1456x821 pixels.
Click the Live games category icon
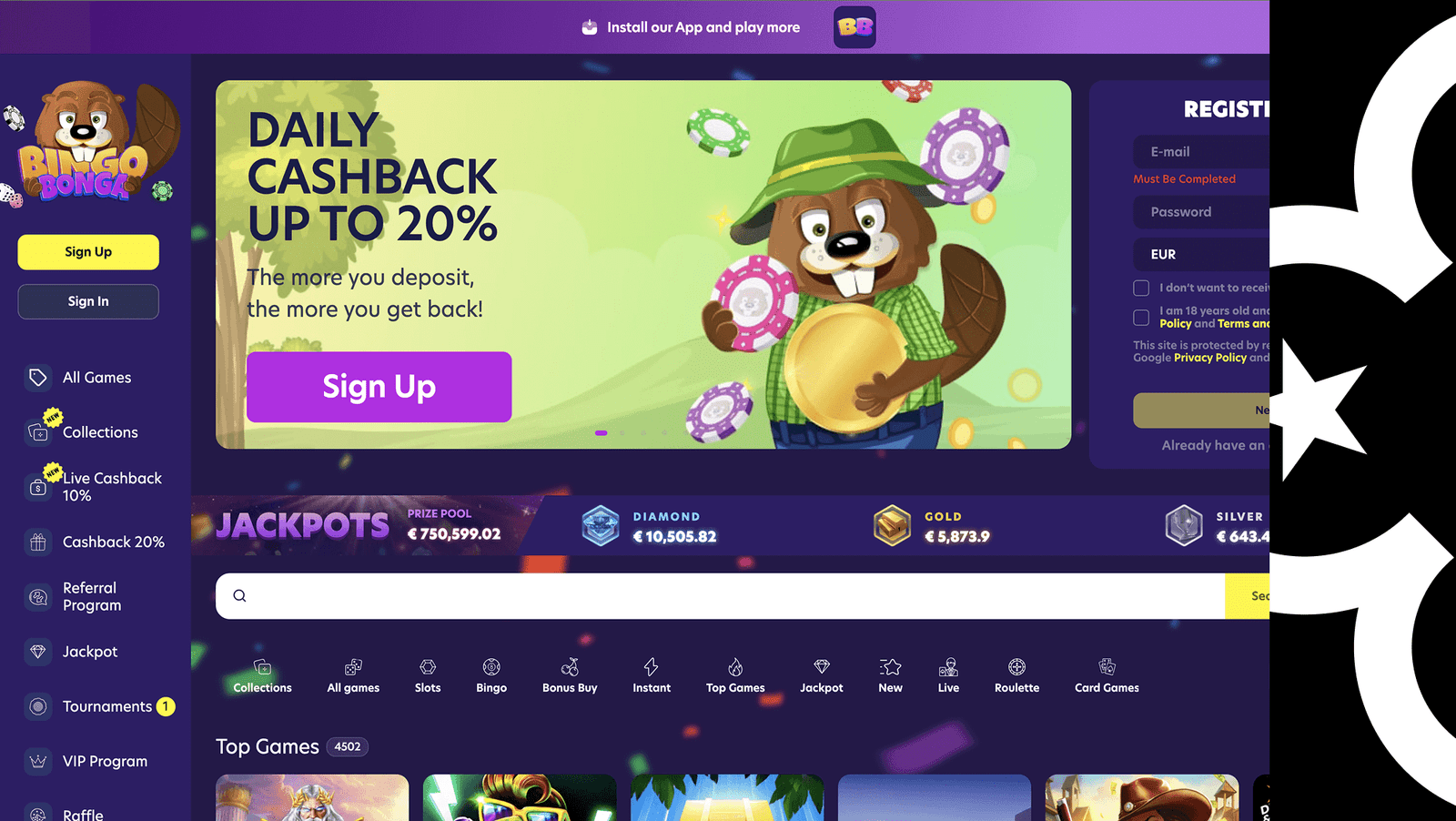coord(948,667)
